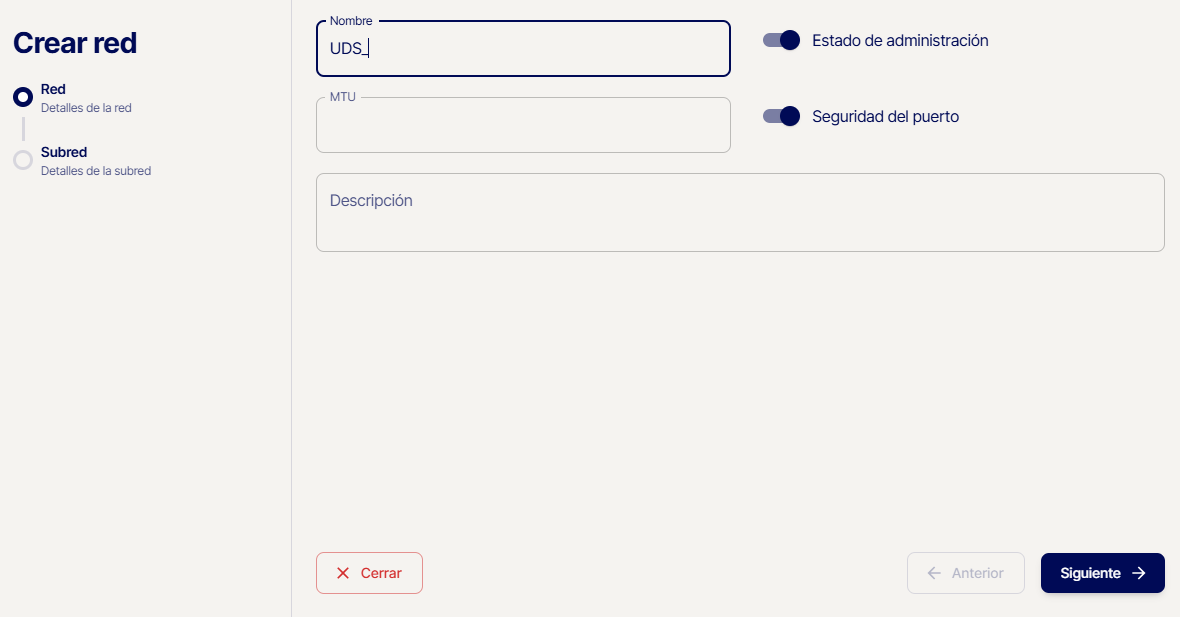The image size is (1180, 617).
Task: Click the Subred step circle indicator
Action: (x=23, y=160)
